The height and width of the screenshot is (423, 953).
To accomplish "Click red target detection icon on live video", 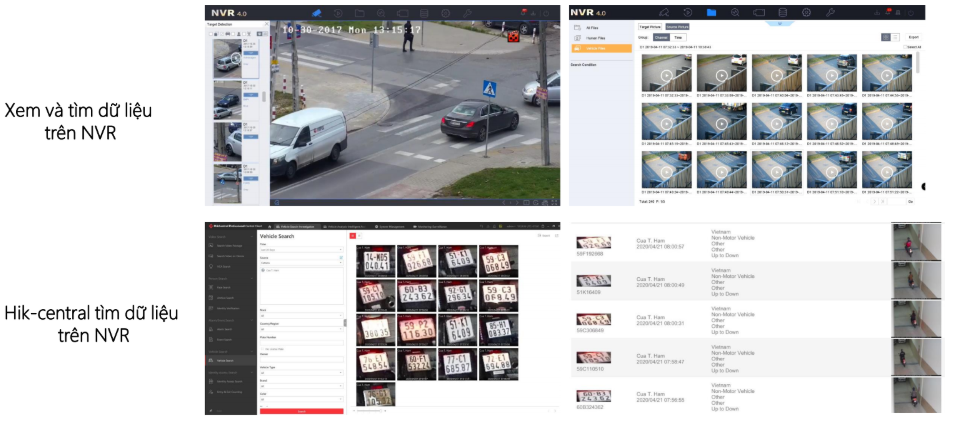I will coord(514,36).
